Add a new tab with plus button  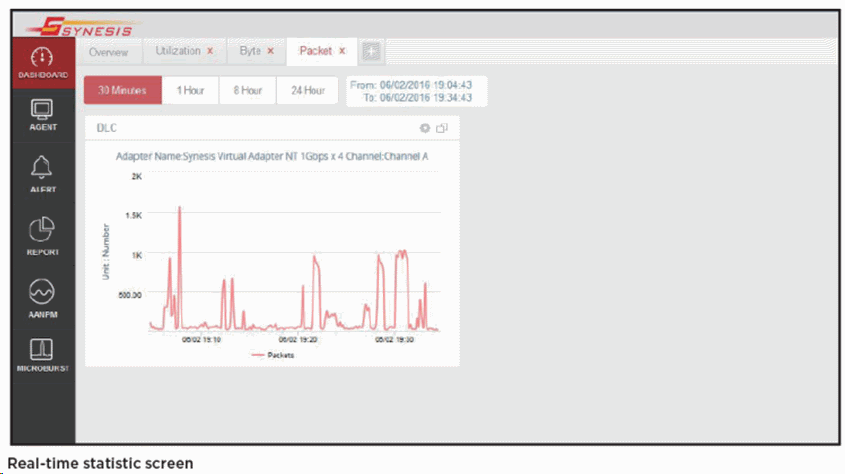coord(371,51)
